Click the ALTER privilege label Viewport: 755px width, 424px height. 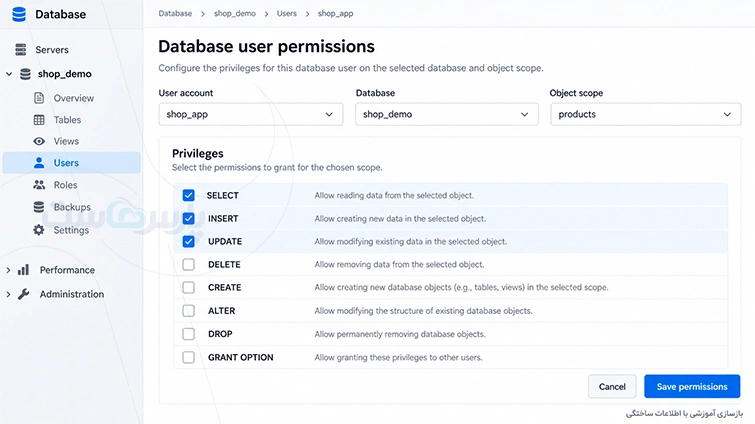(x=221, y=311)
